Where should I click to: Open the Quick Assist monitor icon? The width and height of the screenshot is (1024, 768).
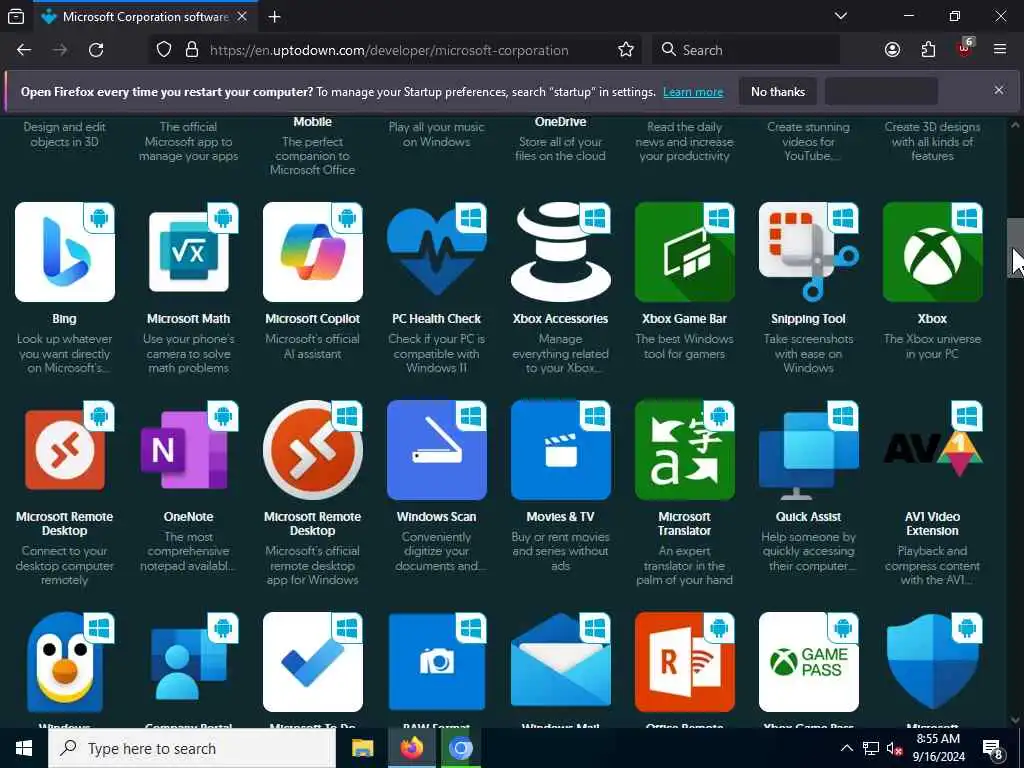click(x=808, y=450)
